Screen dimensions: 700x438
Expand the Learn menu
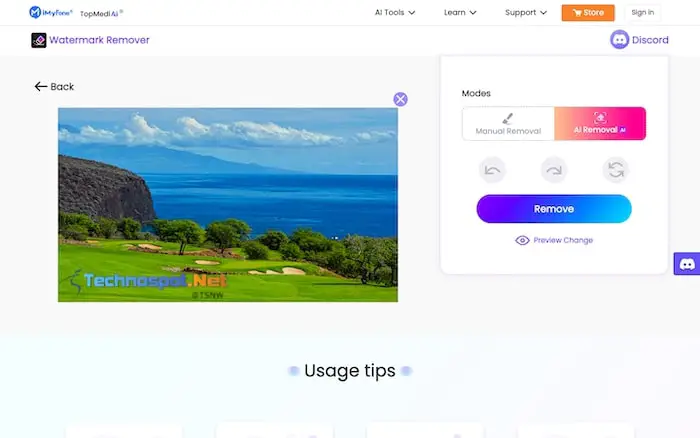coord(460,13)
